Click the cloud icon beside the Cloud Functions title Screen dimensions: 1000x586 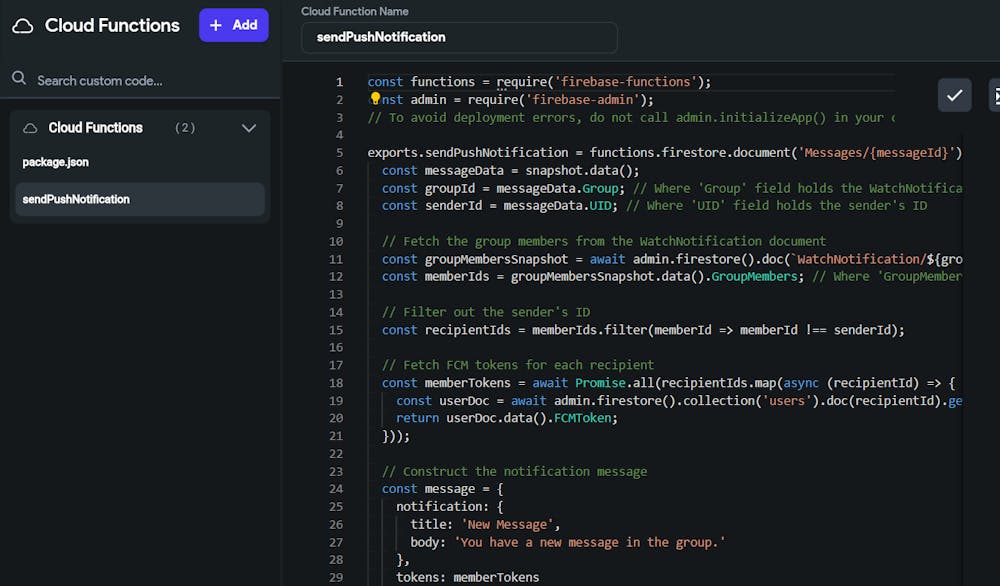(x=22, y=26)
